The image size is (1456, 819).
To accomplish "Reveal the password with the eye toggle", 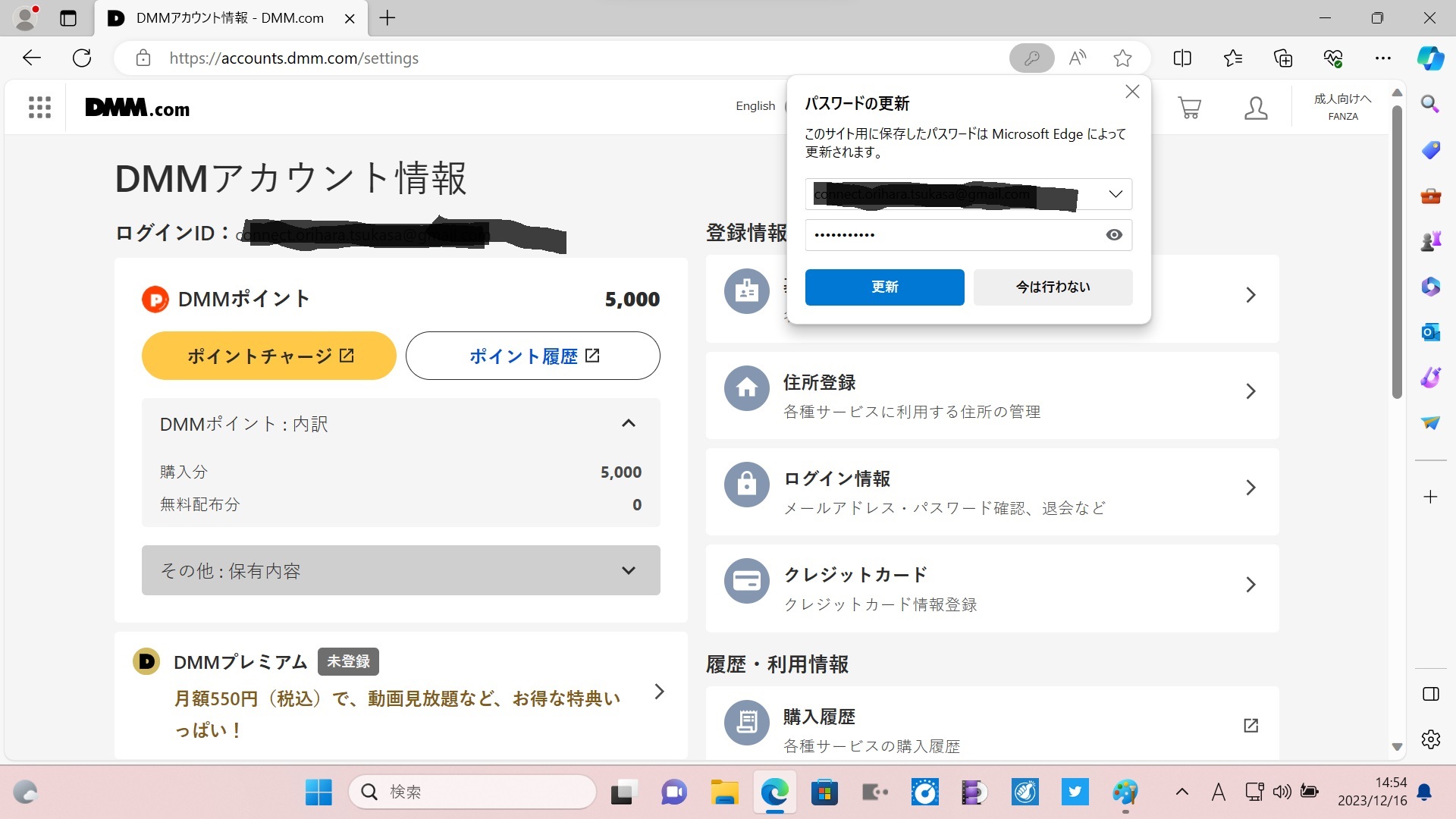I will pos(1113,234).
